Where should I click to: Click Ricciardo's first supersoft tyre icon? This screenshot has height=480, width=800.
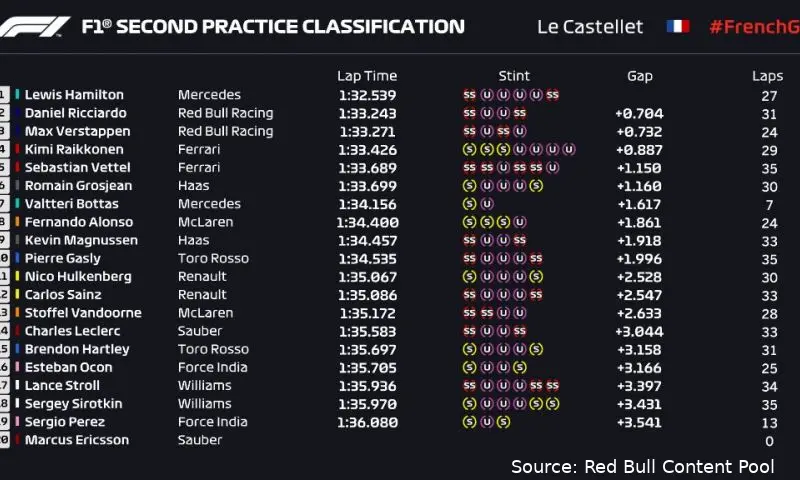469,113
